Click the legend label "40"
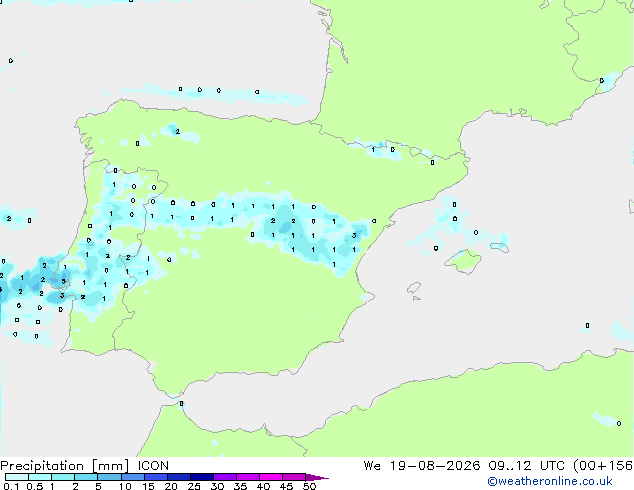This screenshot has width=634, height=490. [x=263, y=486]
